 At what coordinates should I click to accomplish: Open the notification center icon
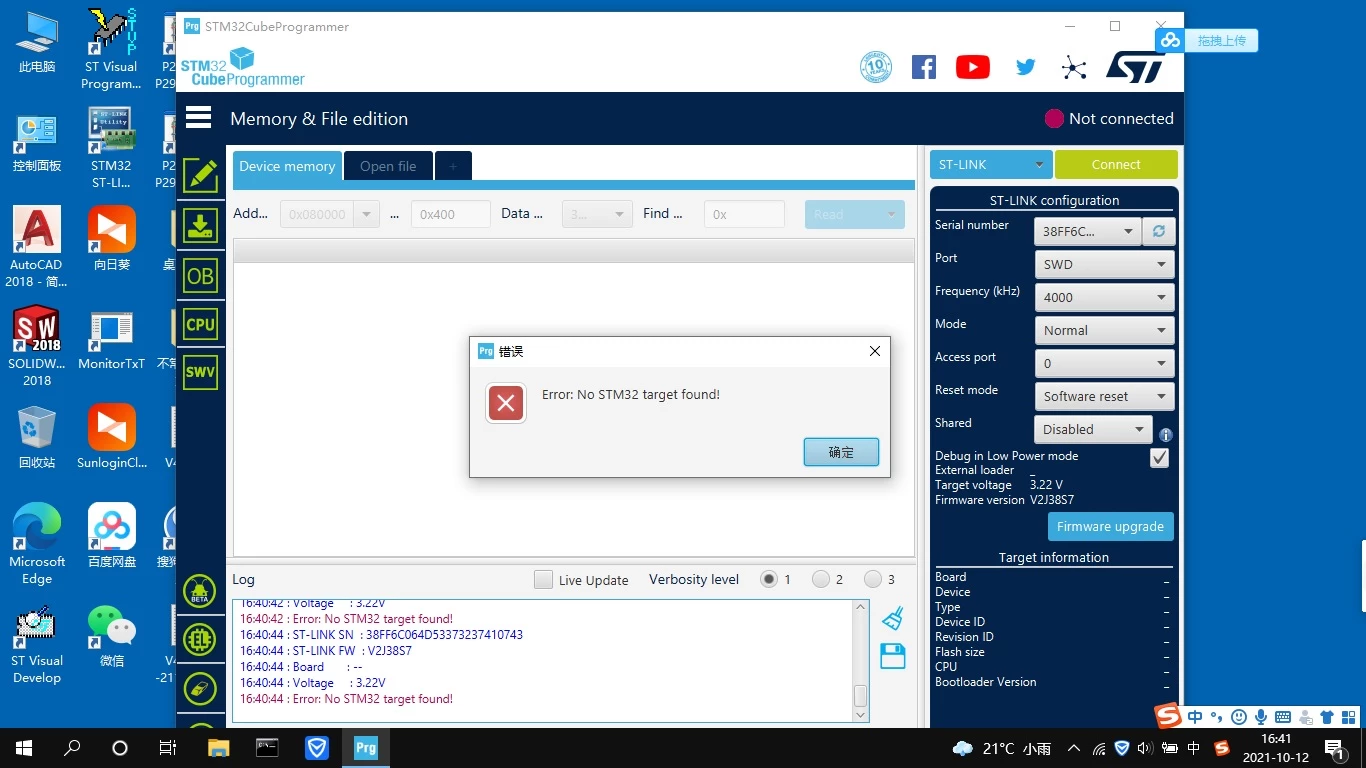pyautogui.click(x=1333, y=748)
